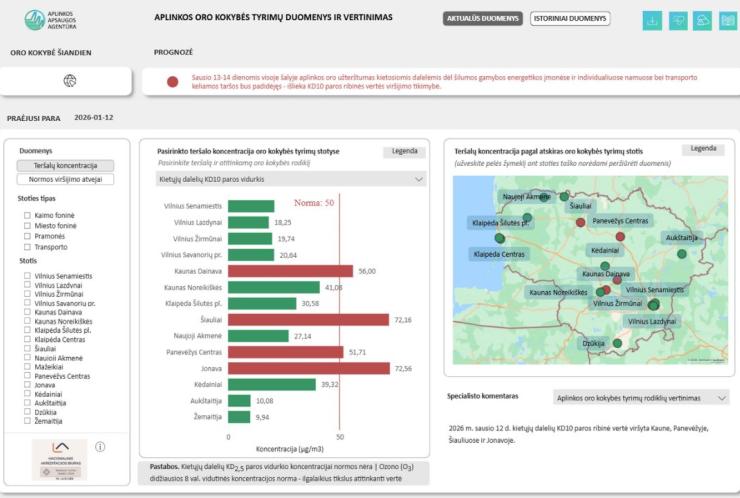Click the info icon beside accreditation logo
740x498 pixels.
point(100,446)
